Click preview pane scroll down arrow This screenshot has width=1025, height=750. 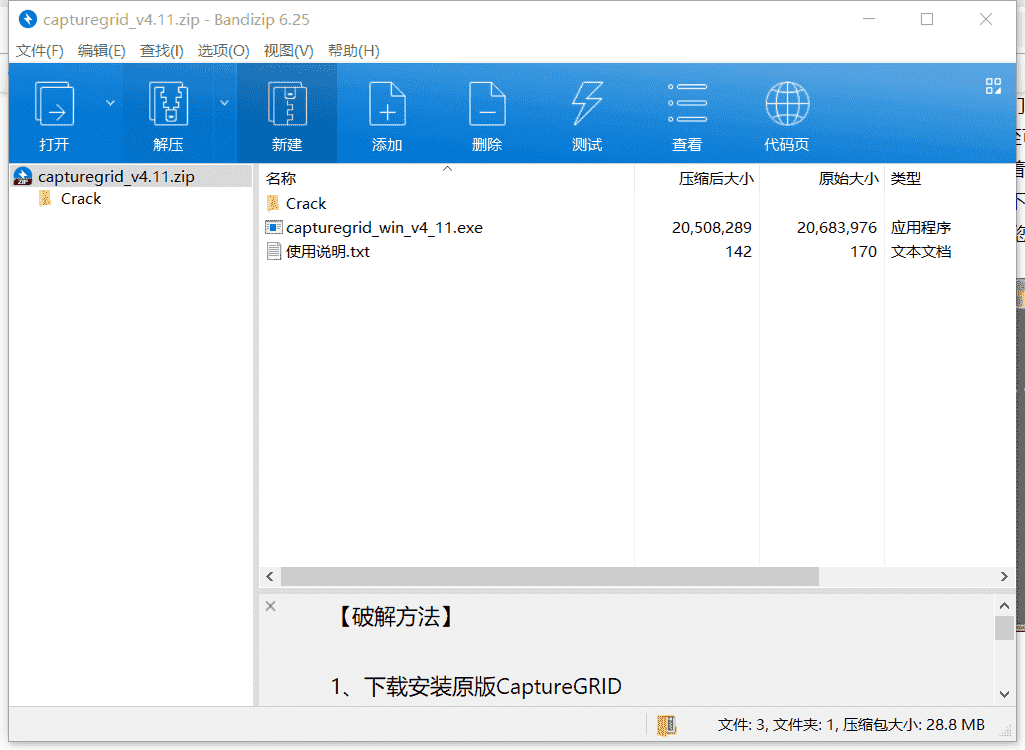(1004, 694)
